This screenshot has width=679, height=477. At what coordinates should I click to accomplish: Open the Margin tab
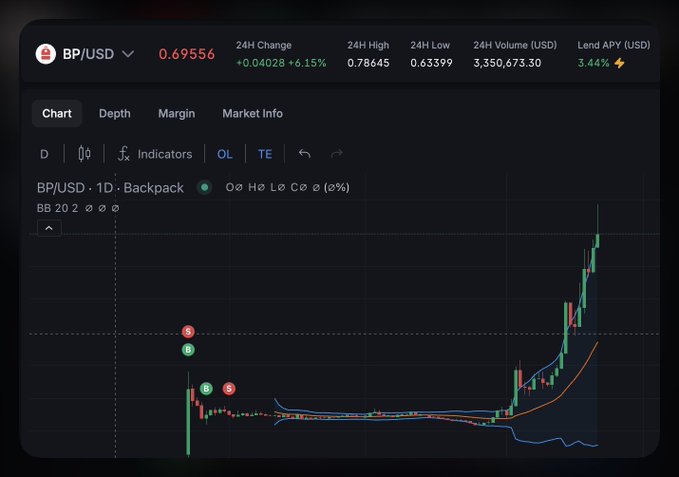[x=176, y=113]
